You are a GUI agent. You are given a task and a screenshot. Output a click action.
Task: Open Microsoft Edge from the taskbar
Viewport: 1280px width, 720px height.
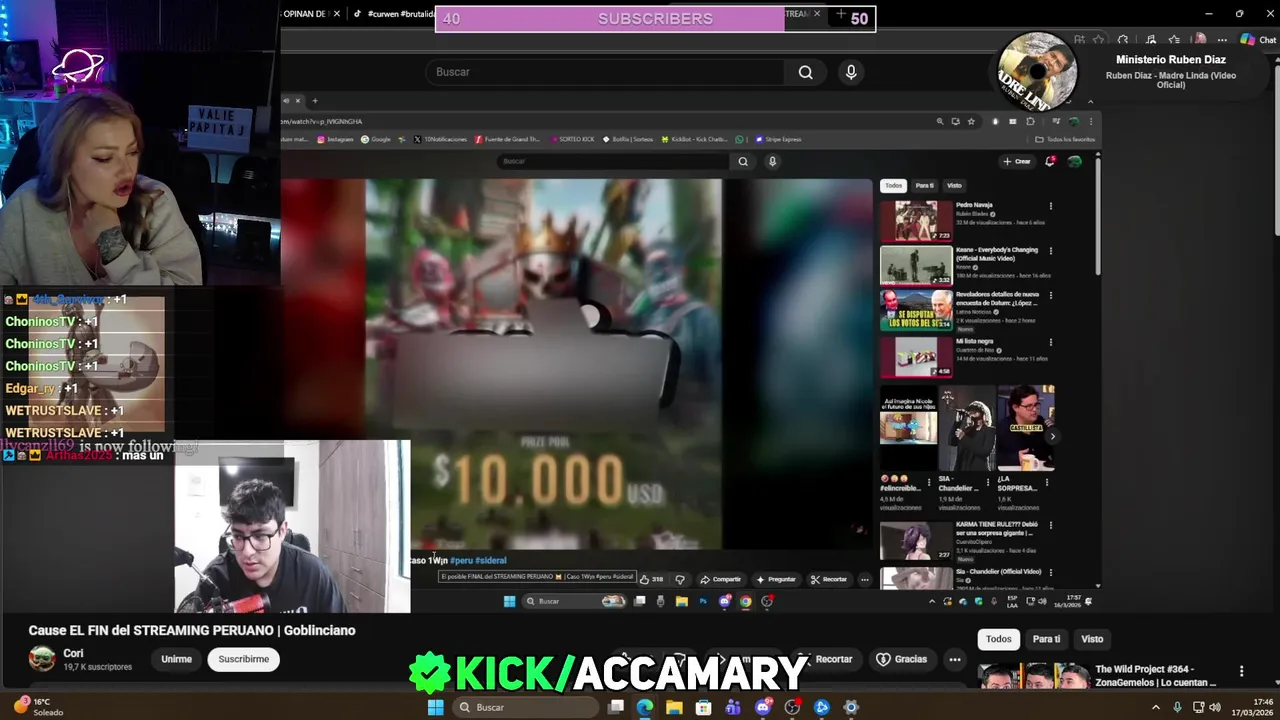click(x=645, y=707)
